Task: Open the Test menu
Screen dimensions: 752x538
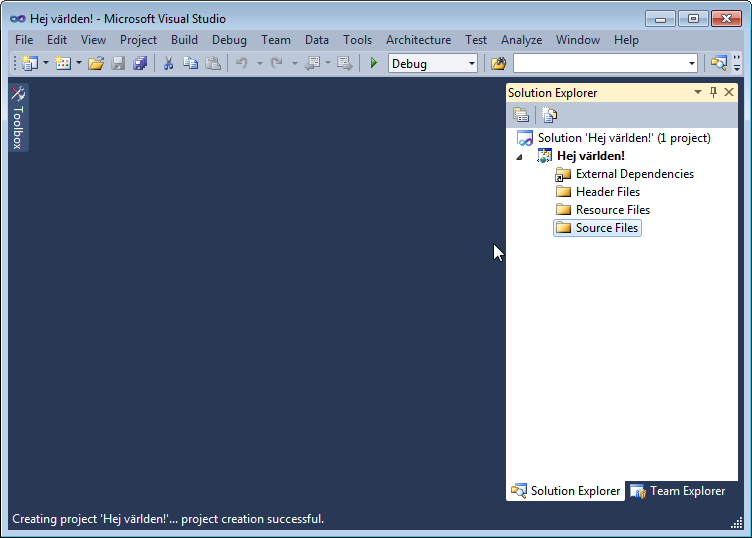Action: tap(476, 40)
